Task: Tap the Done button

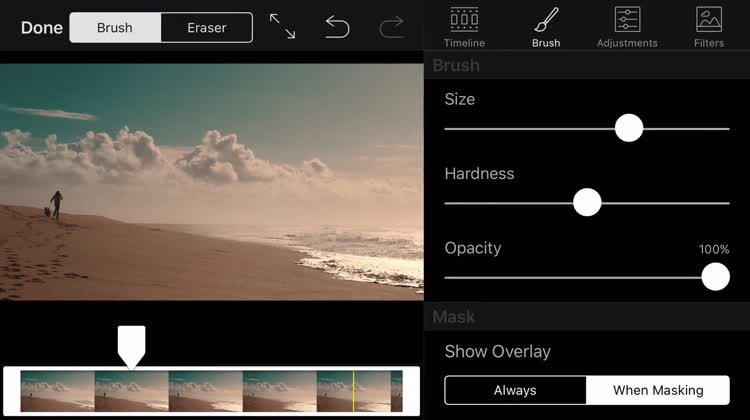Action: click(x=42, y=28)
